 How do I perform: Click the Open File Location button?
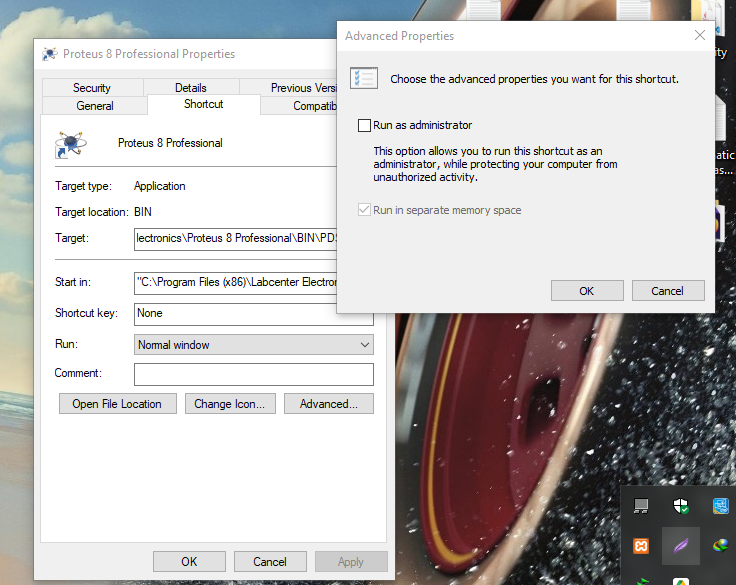pos(117,404)
